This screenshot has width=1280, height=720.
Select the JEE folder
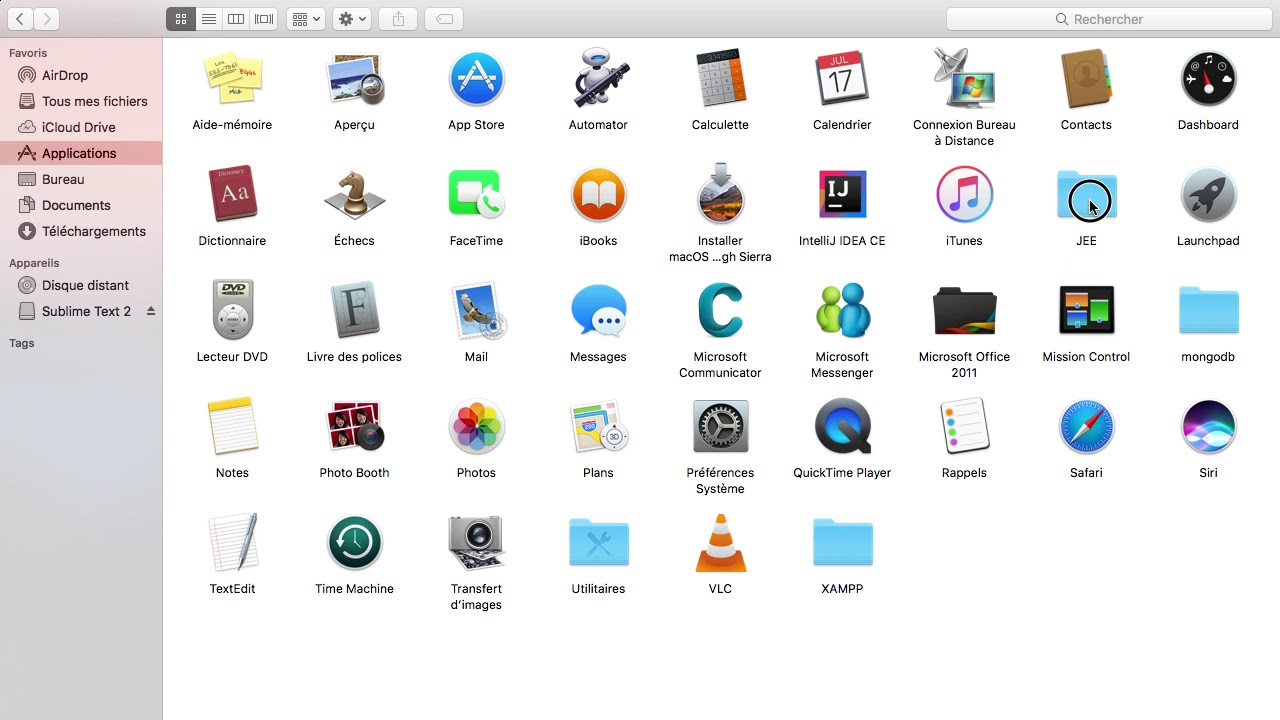coord(1086,195)
